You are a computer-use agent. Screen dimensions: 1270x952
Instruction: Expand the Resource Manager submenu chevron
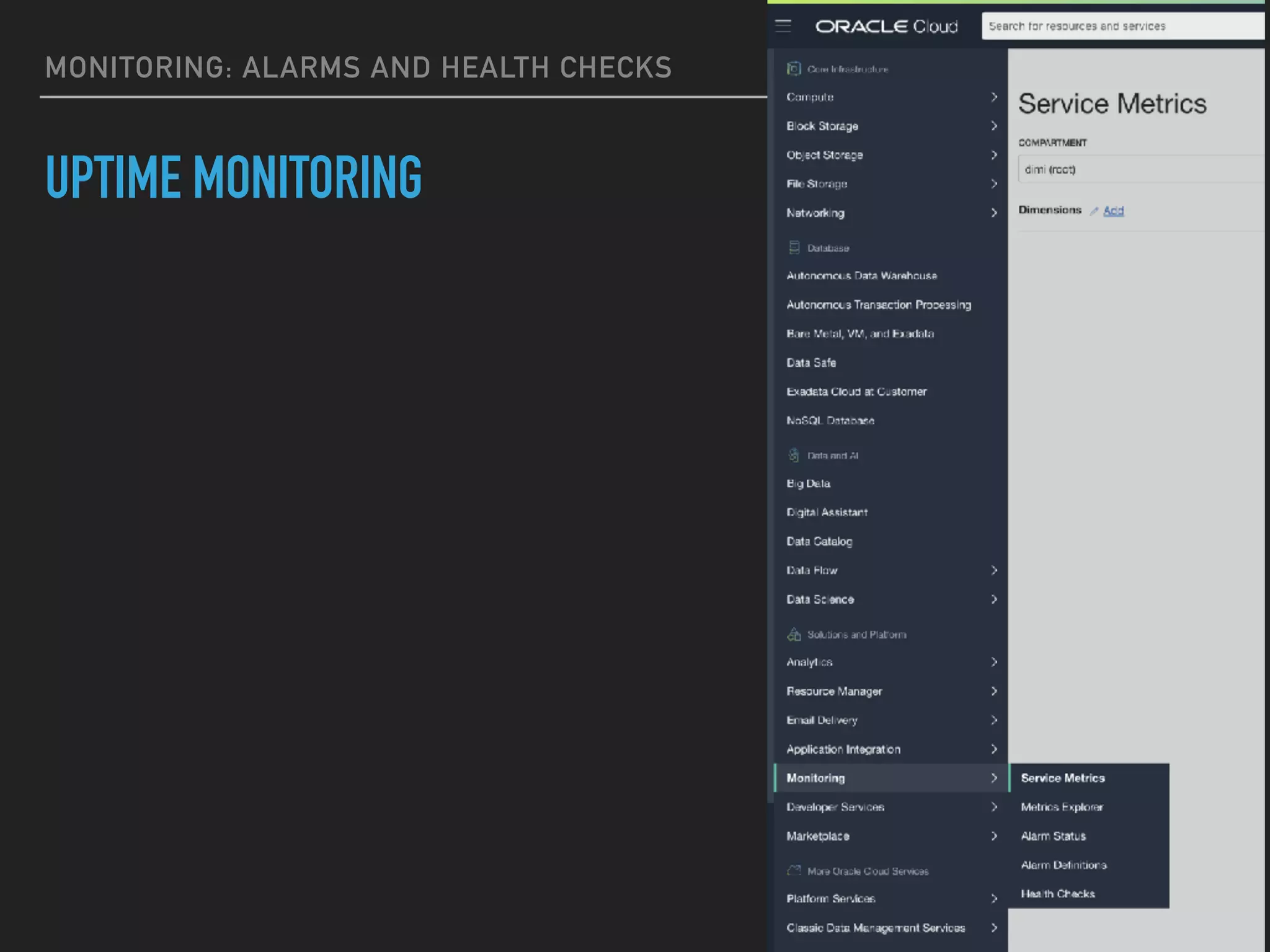994,691
